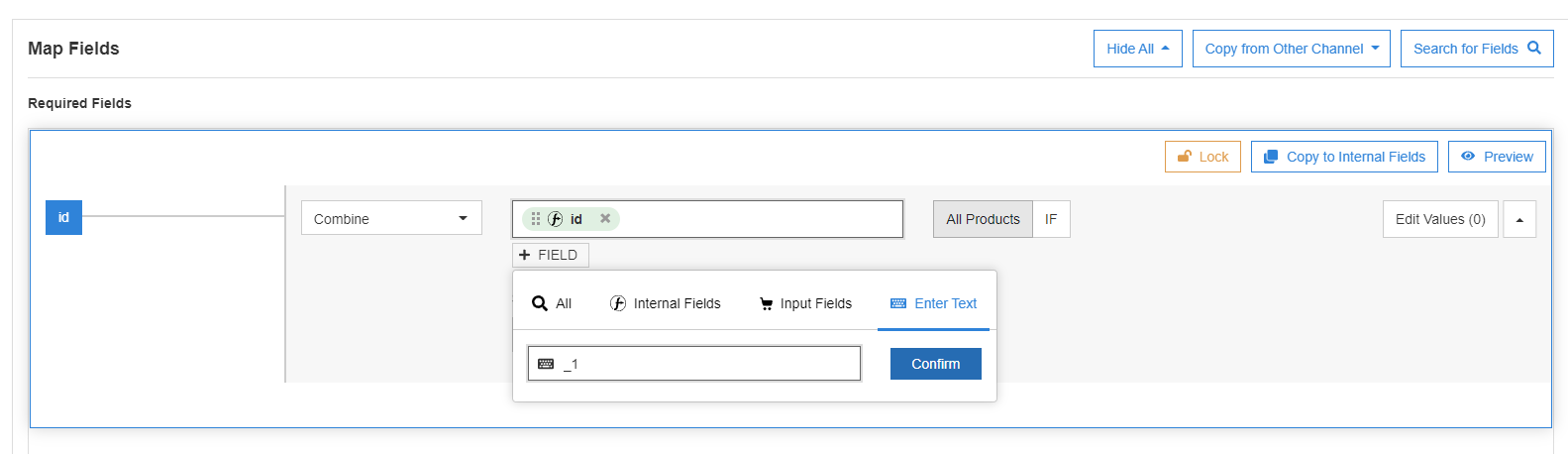Switch to the Internal Fields tab
Viewport: 1568px width, 454px height.
666,303
